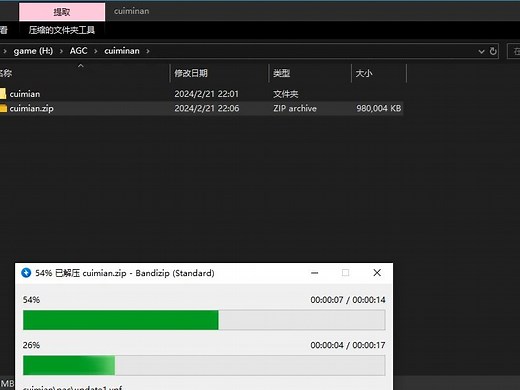The image size is (520, 390).
Task: Click the 26% file progress bar
Action: point(204,365)
